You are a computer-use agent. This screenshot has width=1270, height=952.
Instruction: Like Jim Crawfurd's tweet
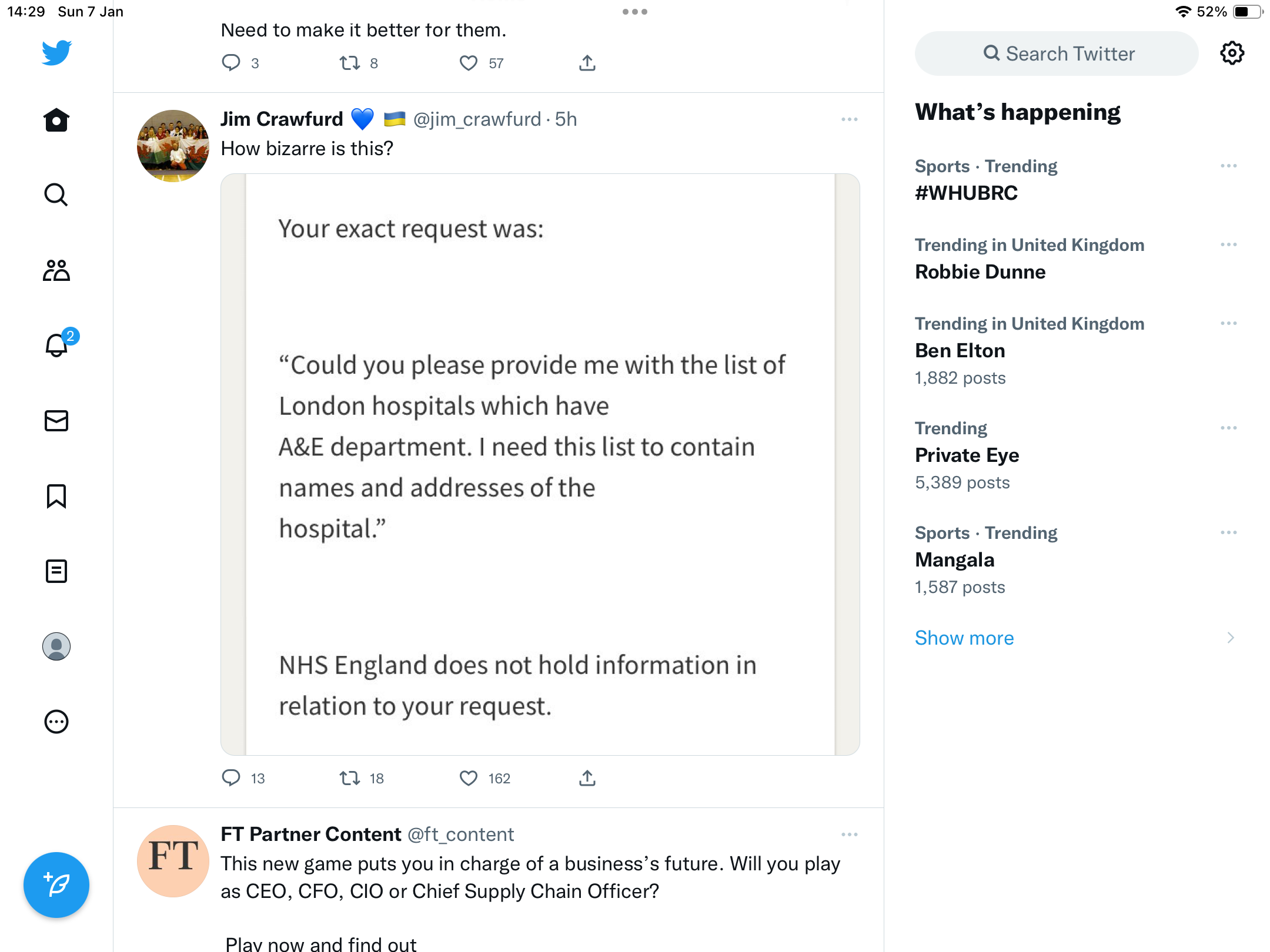pyautogui.click(x=469, y=777)
